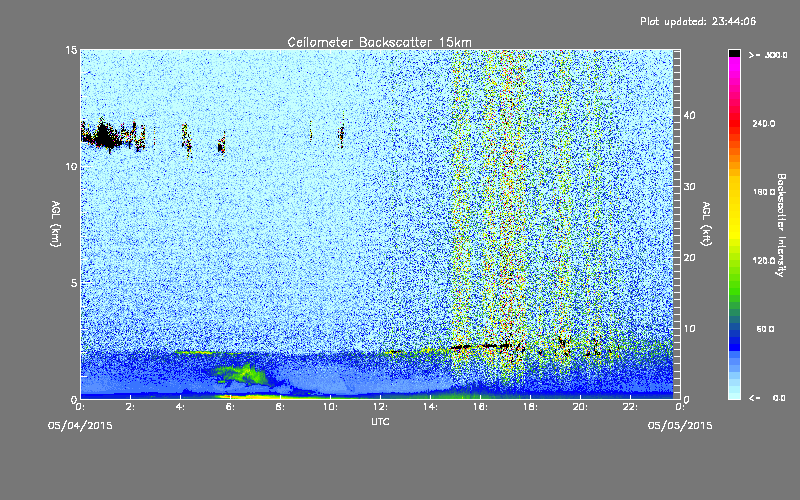Viewport: 800px width, 500px height.
Task: Click the 'AGL (kft)' right axis label
Action: (707, 224)
